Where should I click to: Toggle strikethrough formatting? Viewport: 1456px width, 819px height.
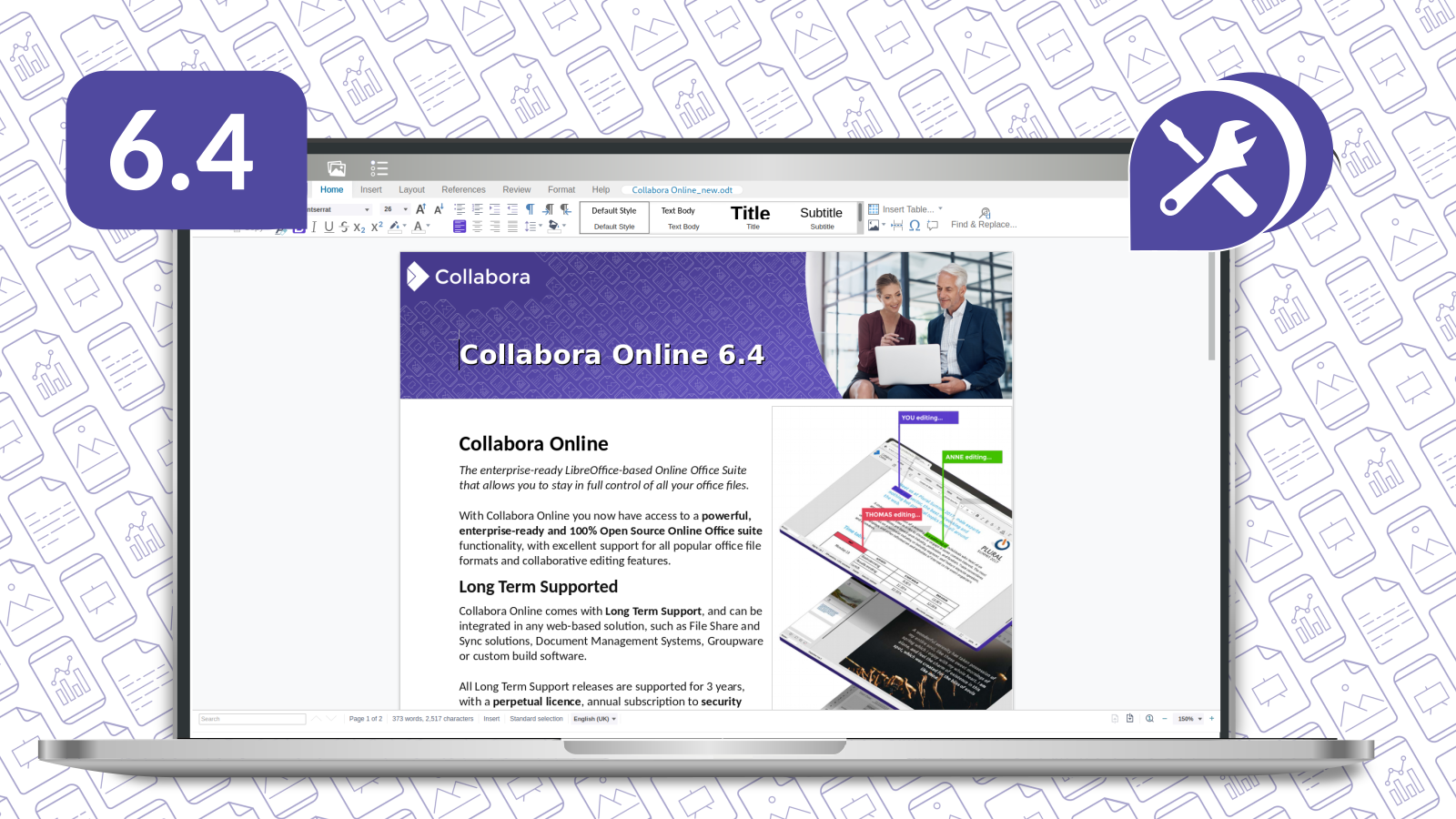click(x=344, y=227)
